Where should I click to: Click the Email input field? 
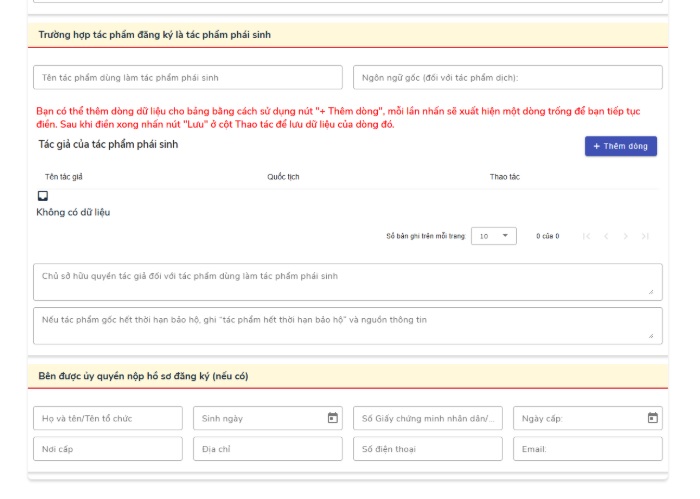click(588, 449)
